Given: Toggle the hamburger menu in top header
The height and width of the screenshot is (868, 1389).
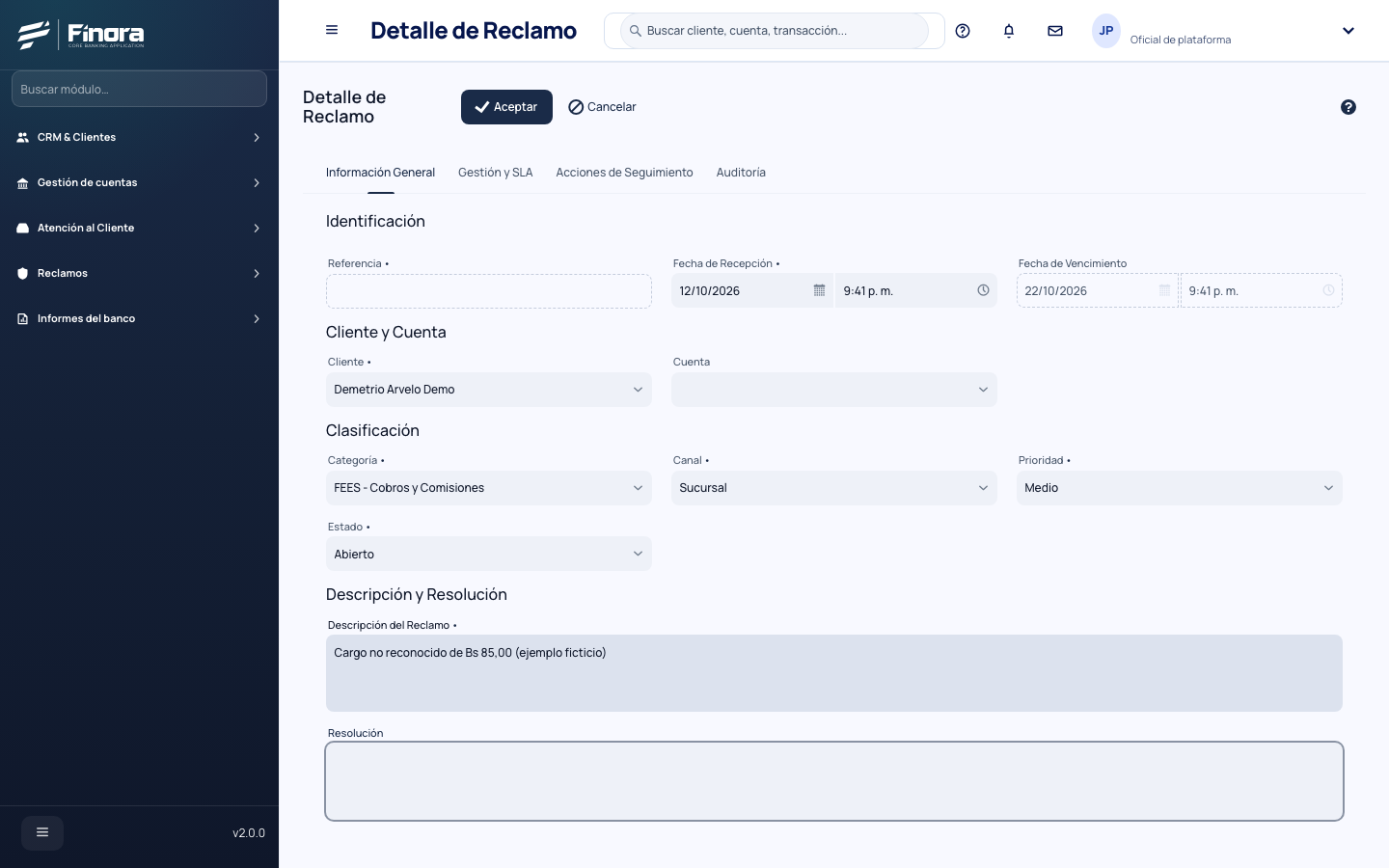Looking at the screenshot, I should [332, 30].
